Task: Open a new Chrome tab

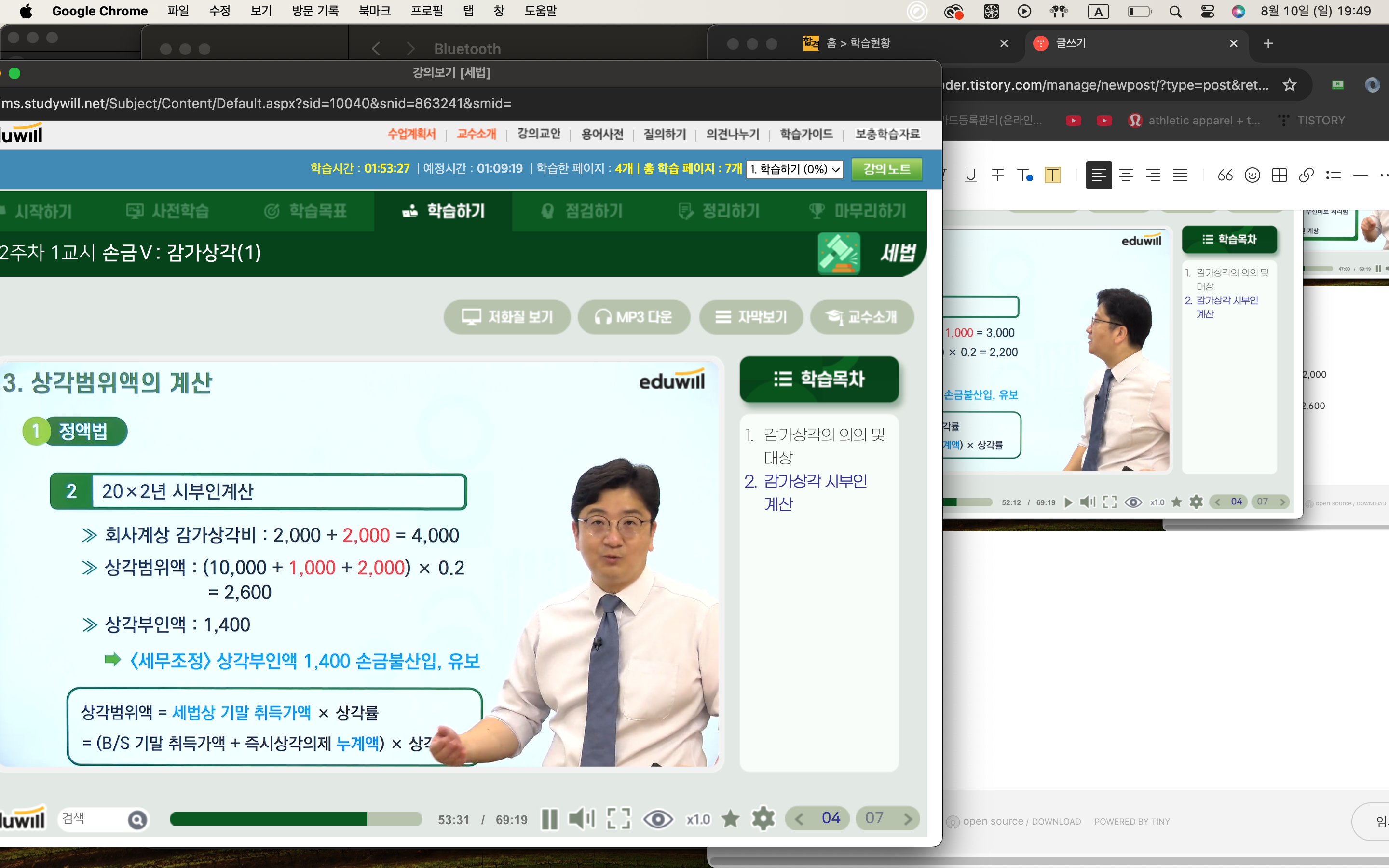Action: pos(1268,43)
